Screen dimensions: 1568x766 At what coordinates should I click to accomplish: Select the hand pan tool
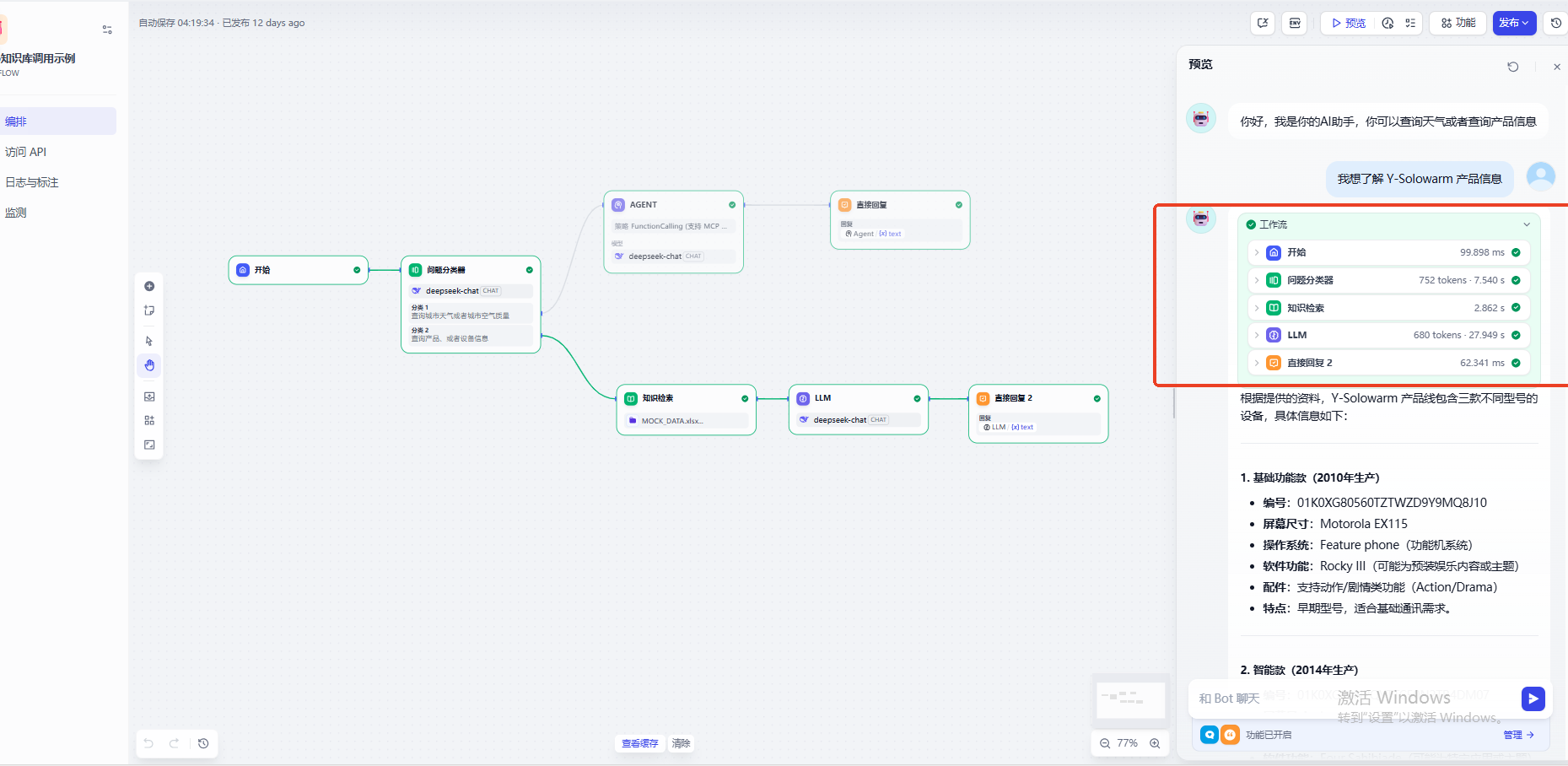tap(149, 365)
